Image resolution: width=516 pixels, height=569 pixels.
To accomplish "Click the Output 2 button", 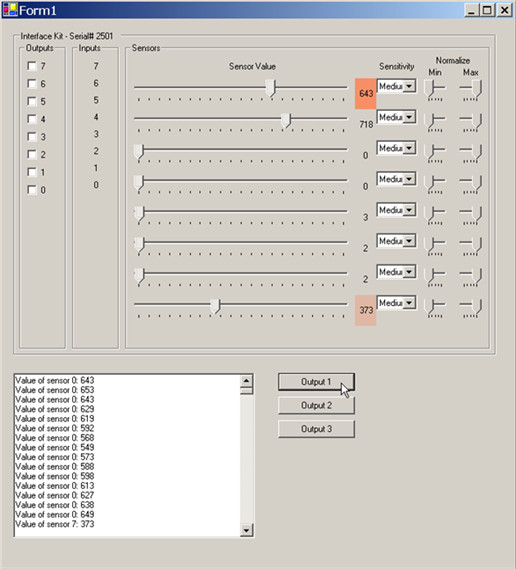I will point(316,405).
